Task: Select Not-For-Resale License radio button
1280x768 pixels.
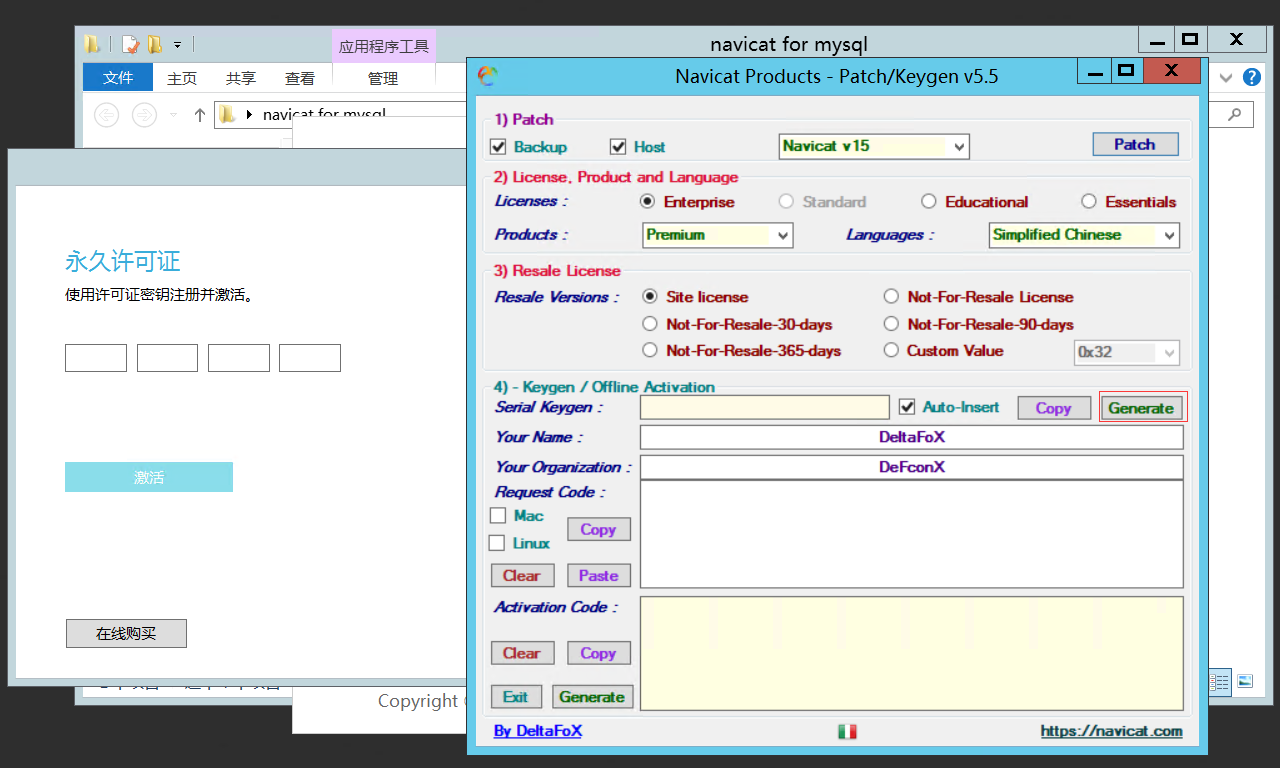Action: [891, 297]
